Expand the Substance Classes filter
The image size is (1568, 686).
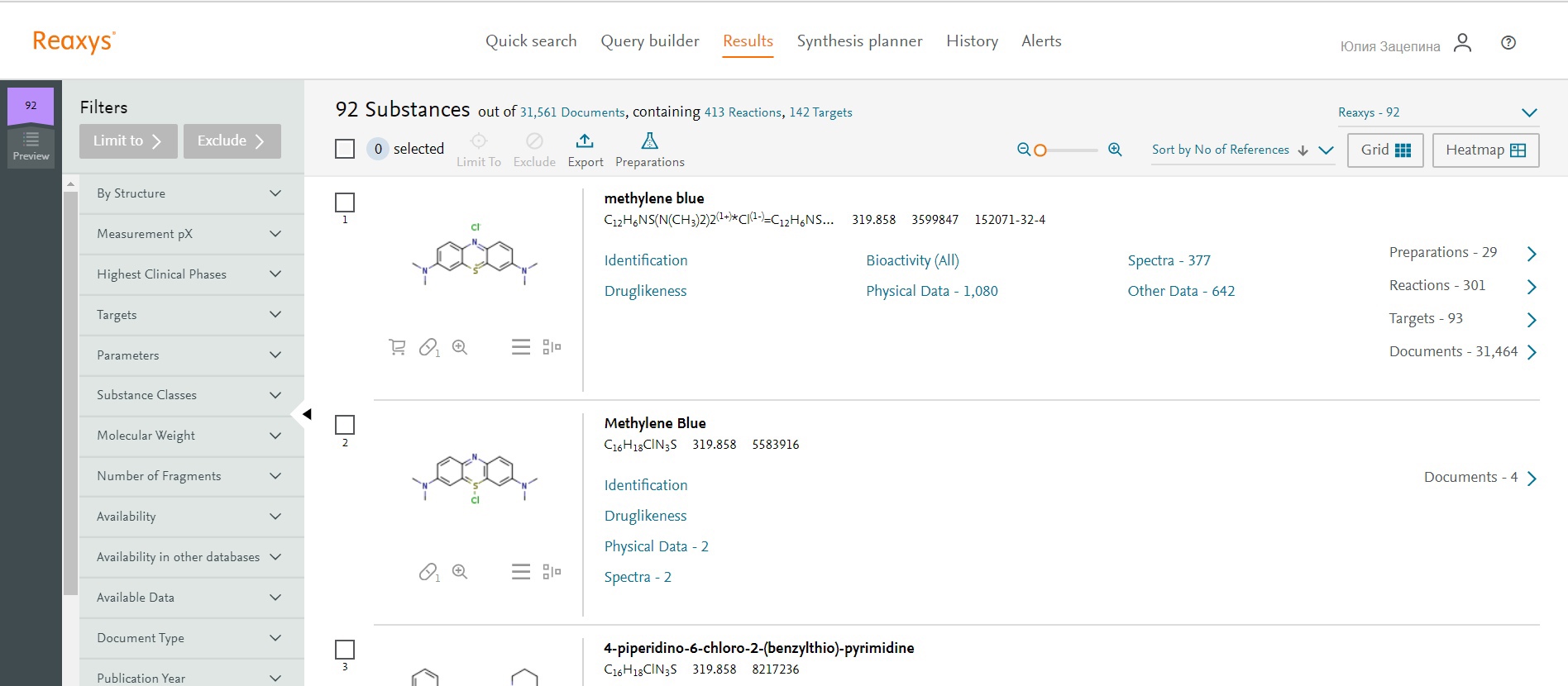point(192,395)
